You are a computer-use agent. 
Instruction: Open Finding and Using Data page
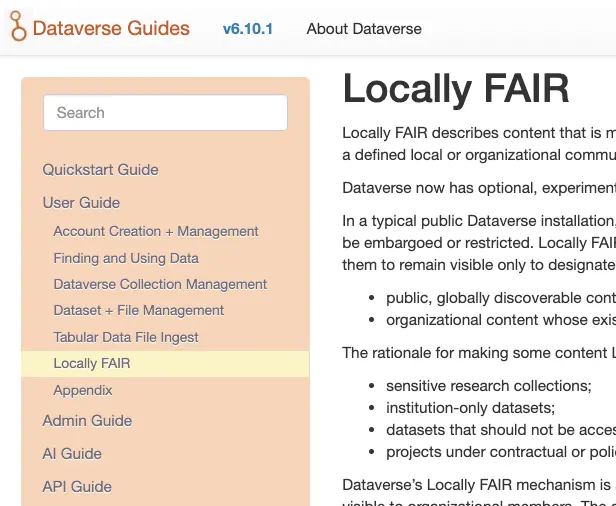point(126,258)
